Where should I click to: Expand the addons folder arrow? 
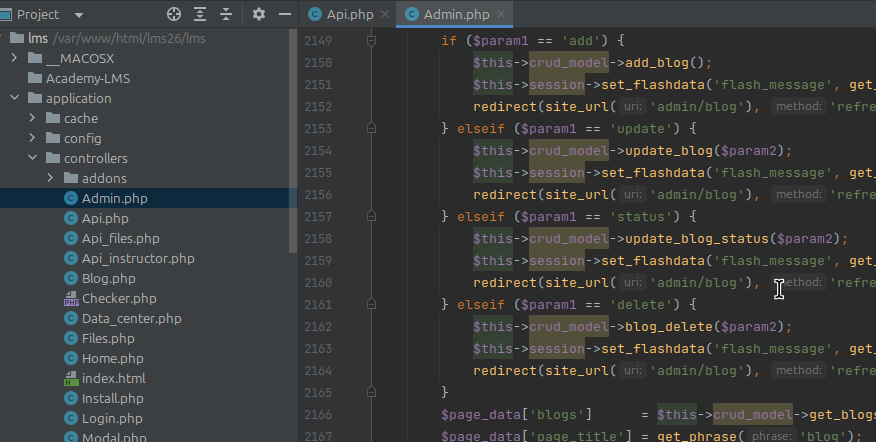click(50, 178)
